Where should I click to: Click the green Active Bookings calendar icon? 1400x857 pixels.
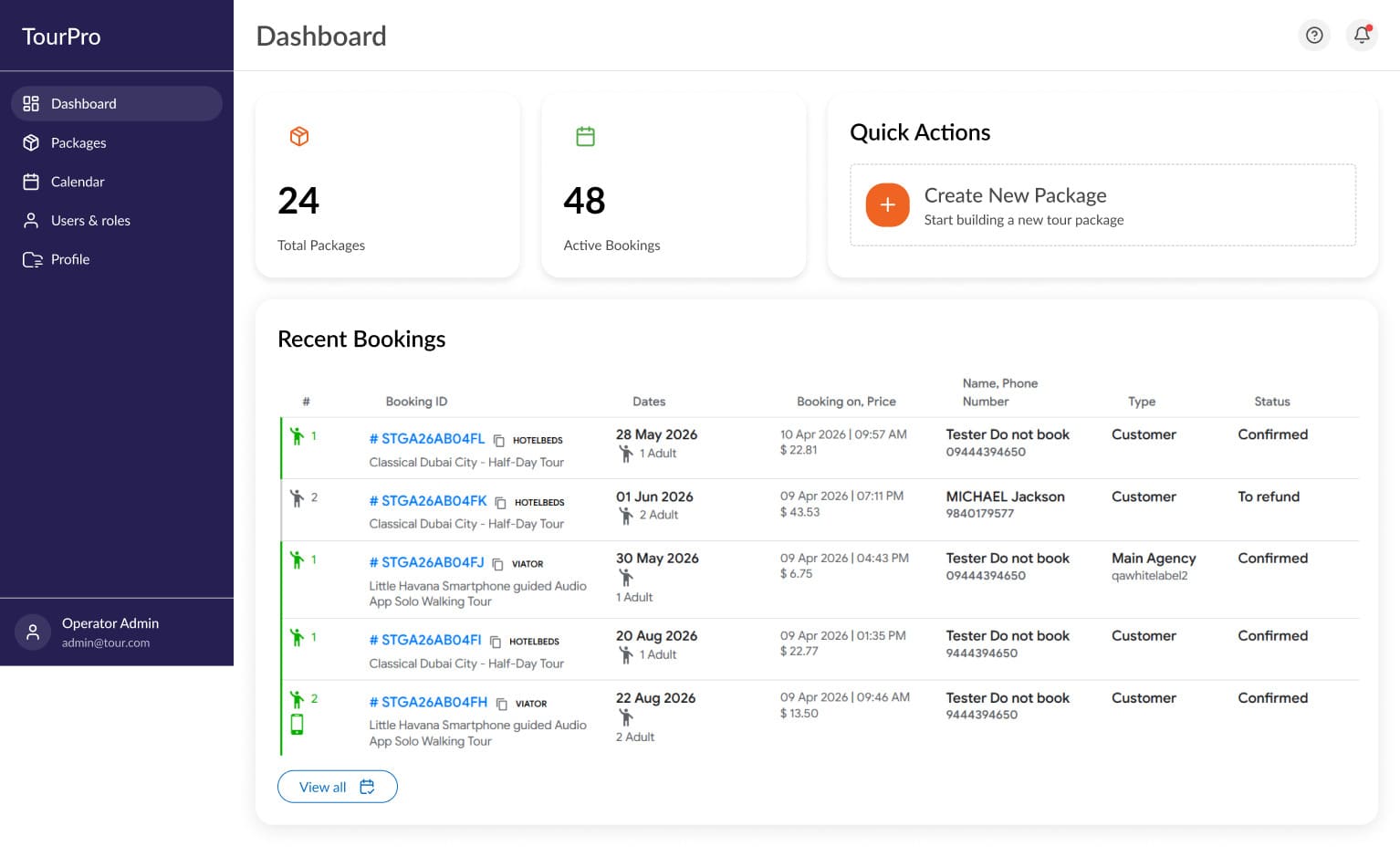point(586,137)
